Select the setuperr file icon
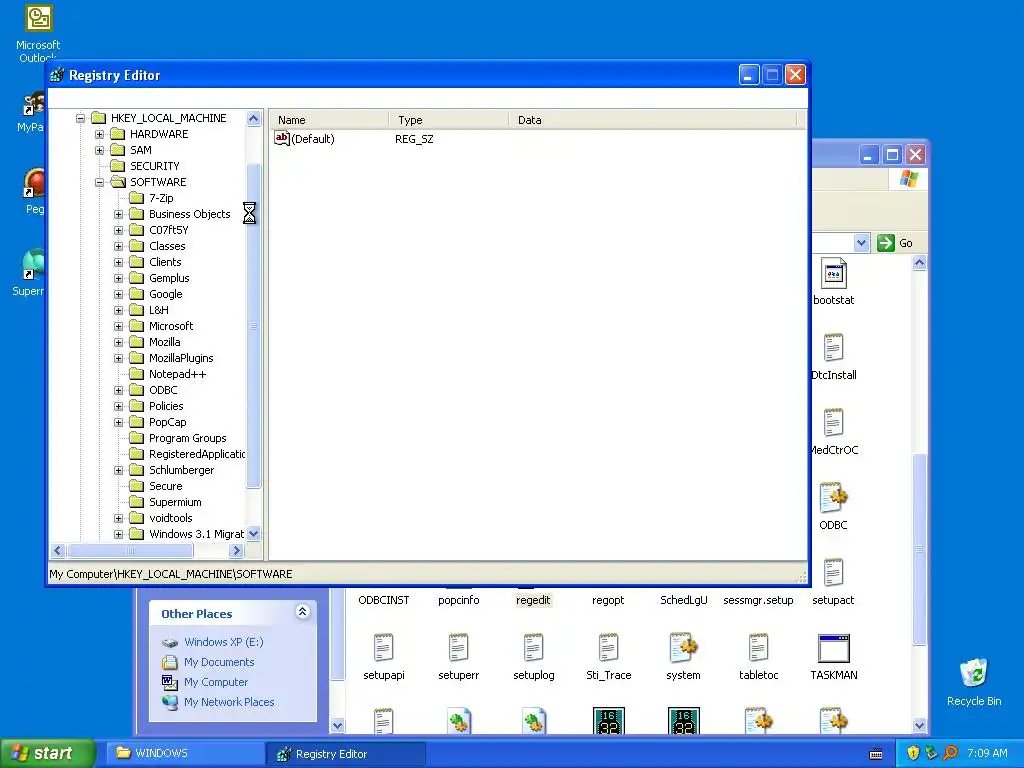Screen dimensions: 1024x768 pyautogui.click(x=458, y=648)
